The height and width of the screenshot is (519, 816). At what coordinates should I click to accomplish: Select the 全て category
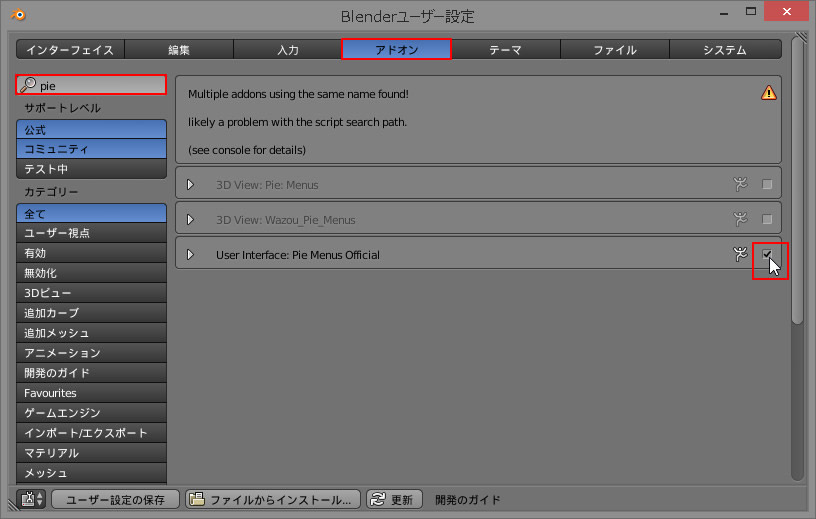(92, 213)
